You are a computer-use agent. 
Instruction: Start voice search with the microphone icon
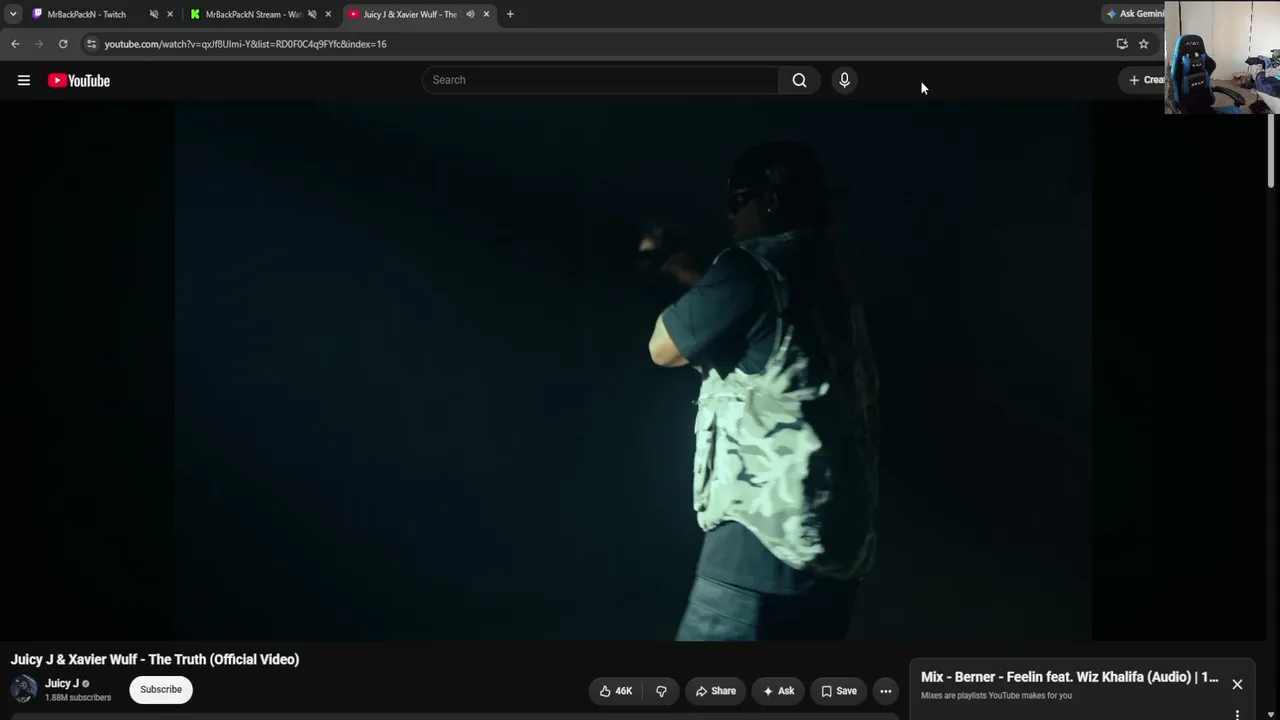[844, 80]
